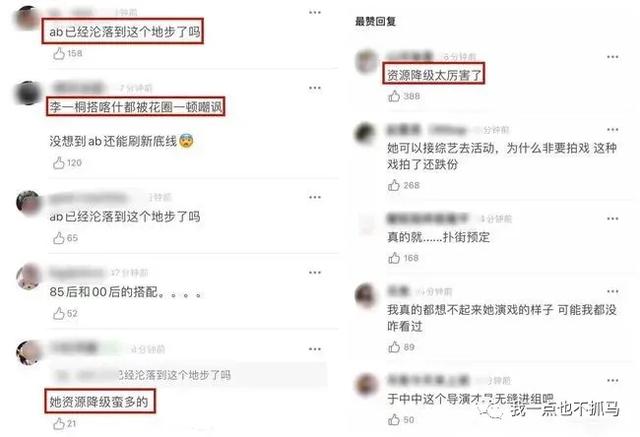Open more options for top-left 'ab已经沦落' comment
Image resolution: width=640 pixels, height=437 pixels.
click(x=315, y=12)
